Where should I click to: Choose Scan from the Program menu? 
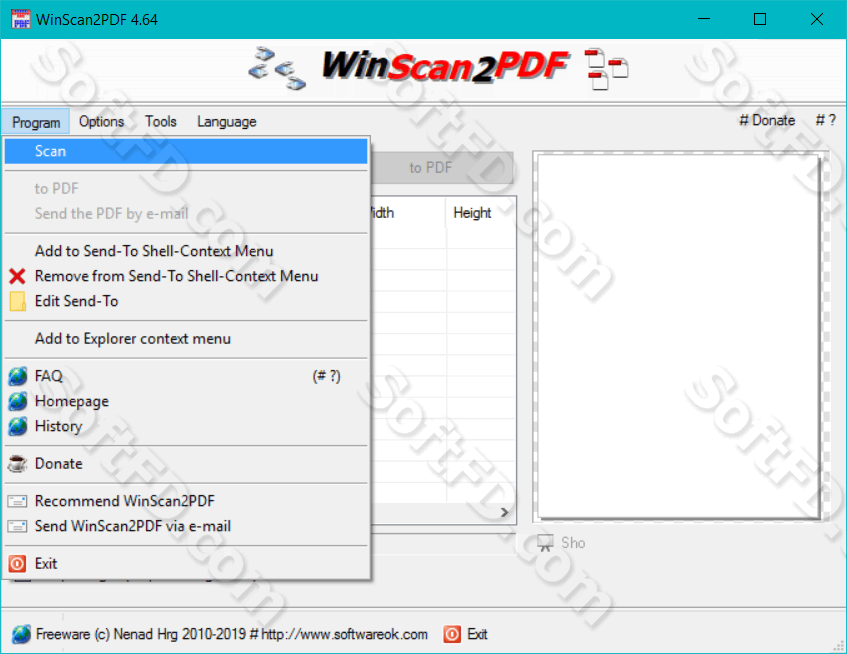tap(186, 151)
